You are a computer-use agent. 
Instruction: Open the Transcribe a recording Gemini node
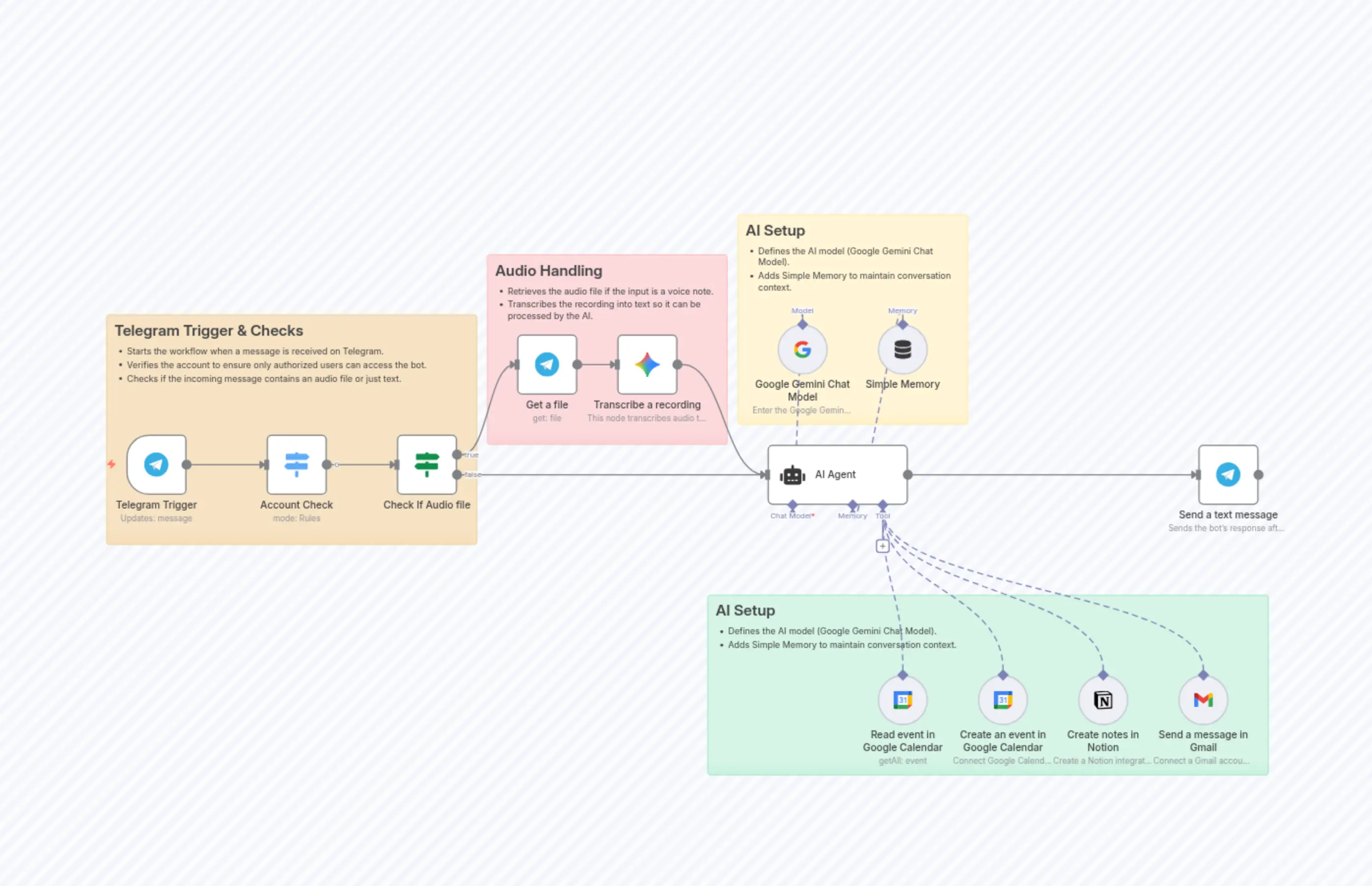coord(647,364)
